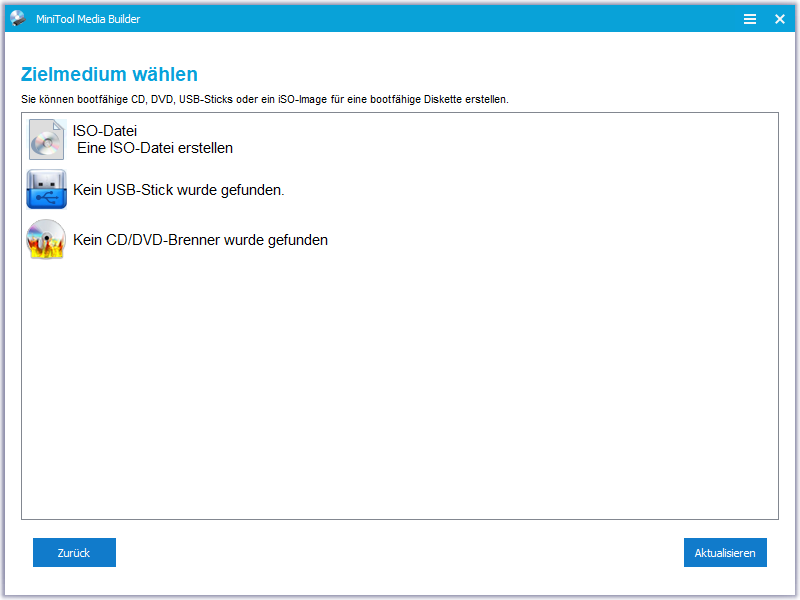
Task: Select 'Kein CD/DVD-Brenner wurde gefunden' entry
Action: tap(201, 240)
